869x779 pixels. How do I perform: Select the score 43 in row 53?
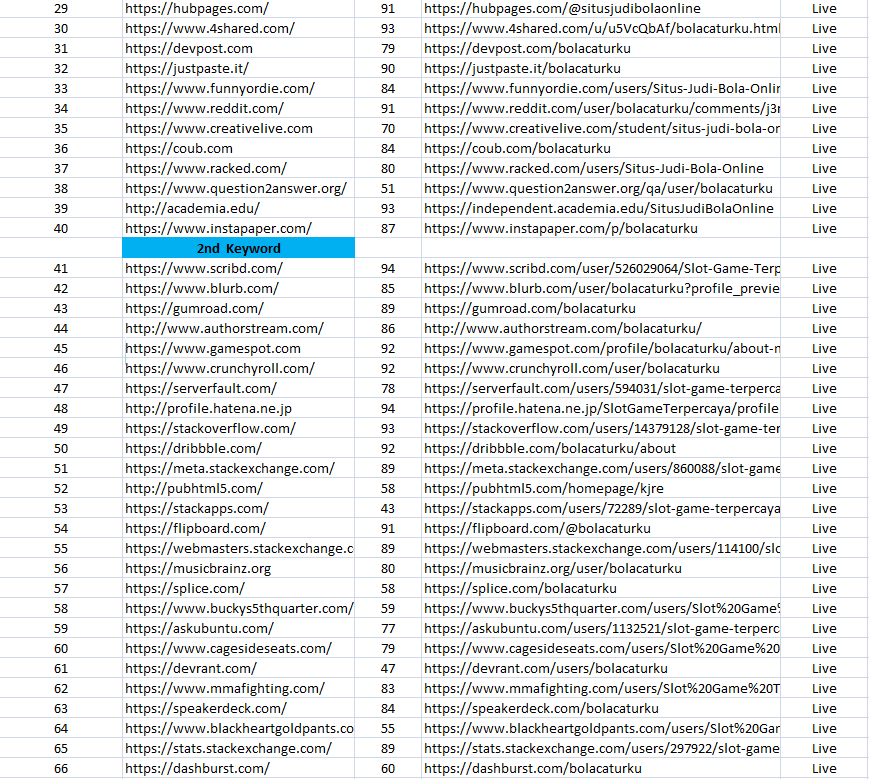pyautogui.click(x=388, y=508)
